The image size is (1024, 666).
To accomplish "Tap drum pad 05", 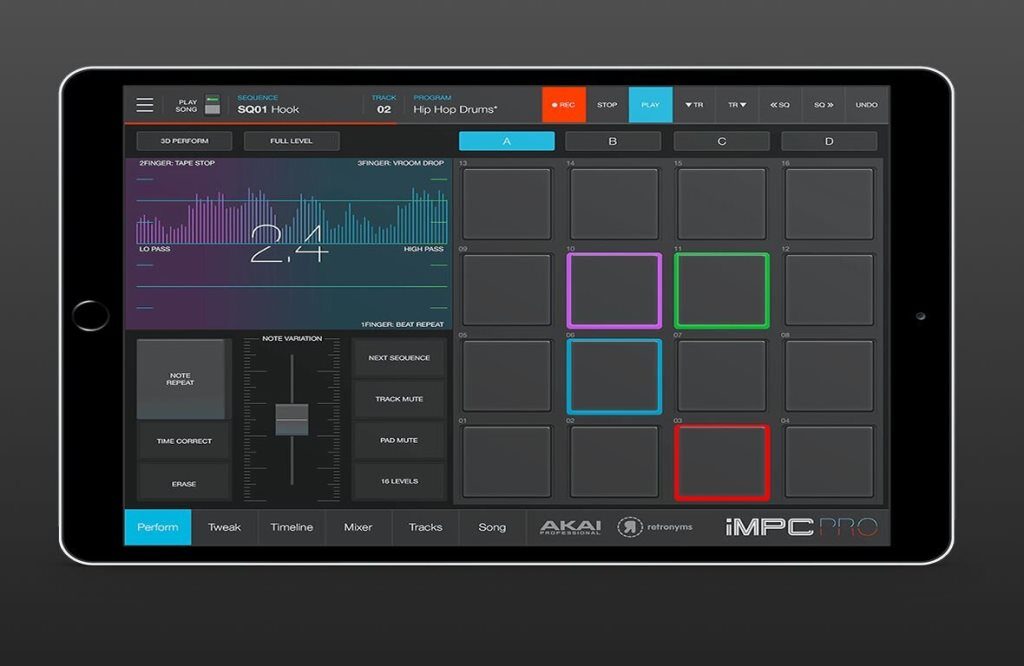I will pyautogui.click(x=507, y=376).
